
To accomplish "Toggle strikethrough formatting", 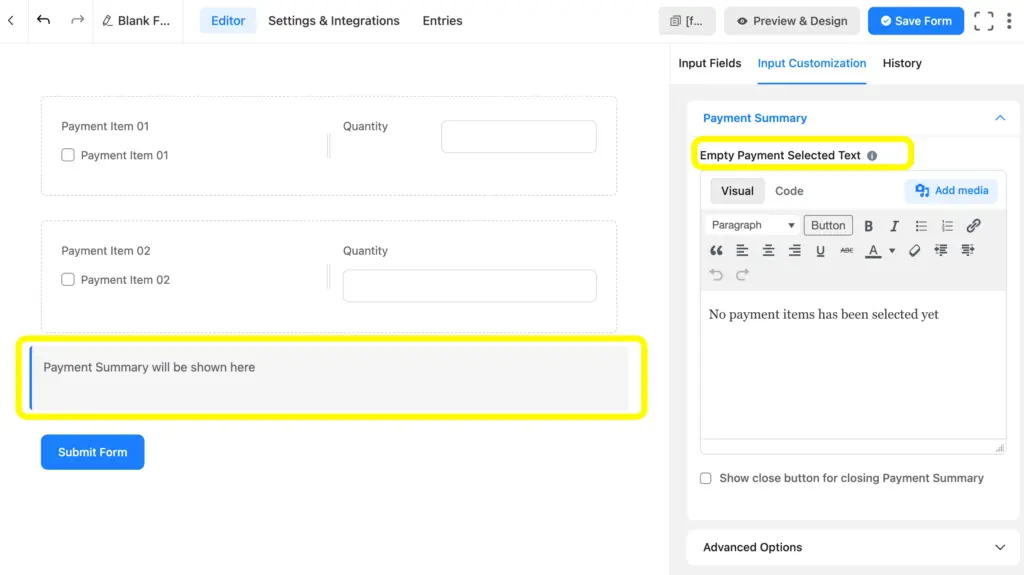I will (846, 250).
